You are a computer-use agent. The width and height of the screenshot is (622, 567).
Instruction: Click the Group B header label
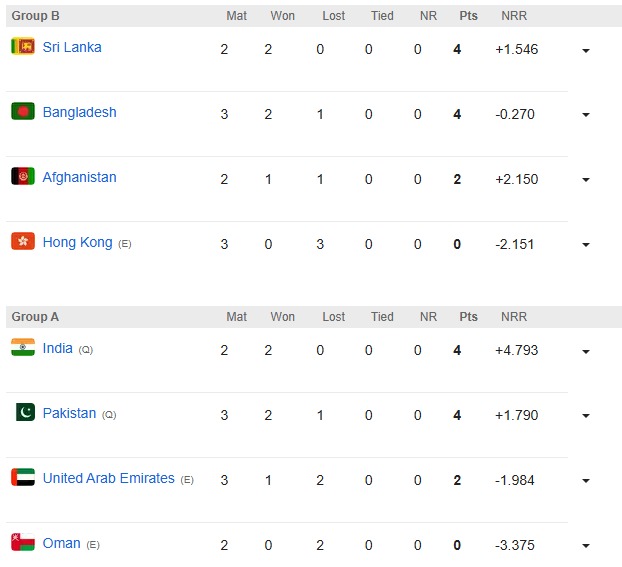[35, 16]
